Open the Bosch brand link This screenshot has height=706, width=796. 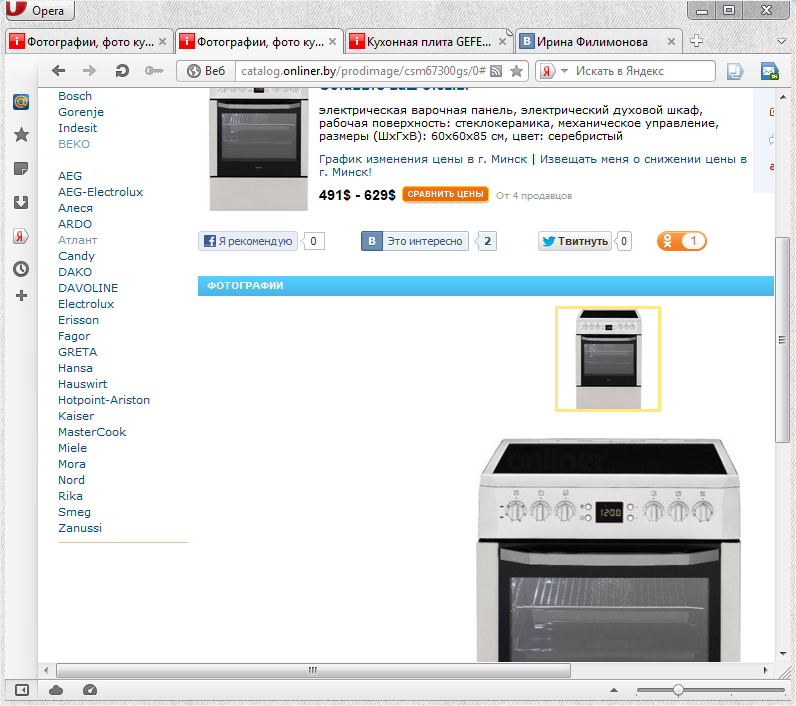75,96
